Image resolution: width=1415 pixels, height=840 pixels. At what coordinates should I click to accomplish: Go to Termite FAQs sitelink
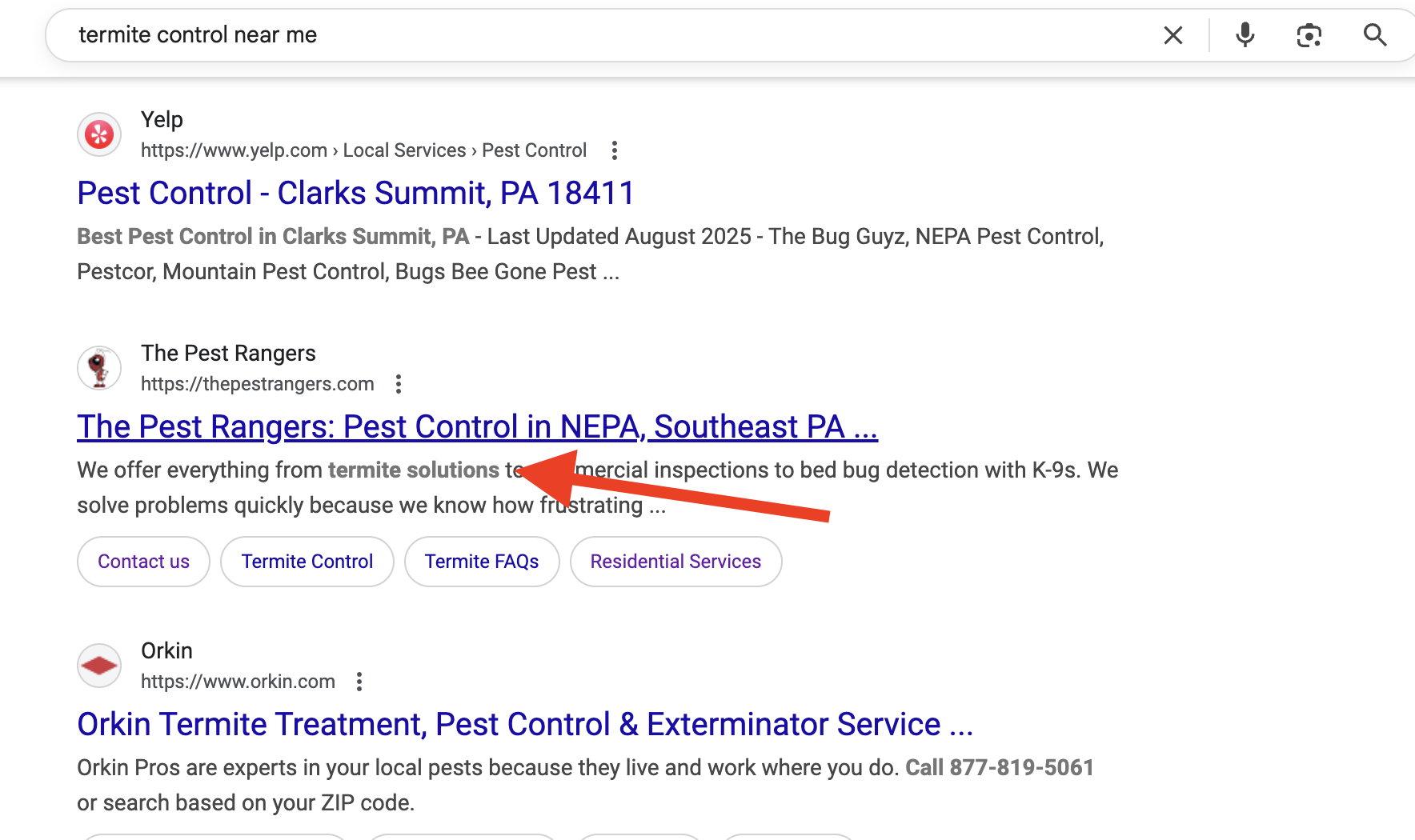pyautogui.click(x=482, y=562)
